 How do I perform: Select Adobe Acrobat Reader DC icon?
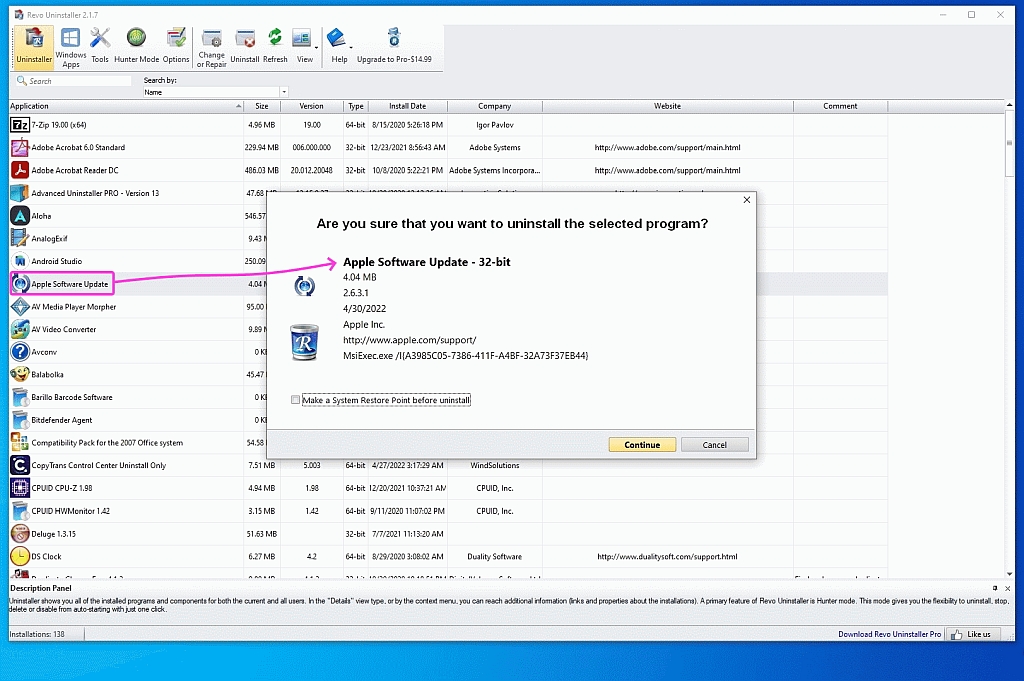click(20, 170)
